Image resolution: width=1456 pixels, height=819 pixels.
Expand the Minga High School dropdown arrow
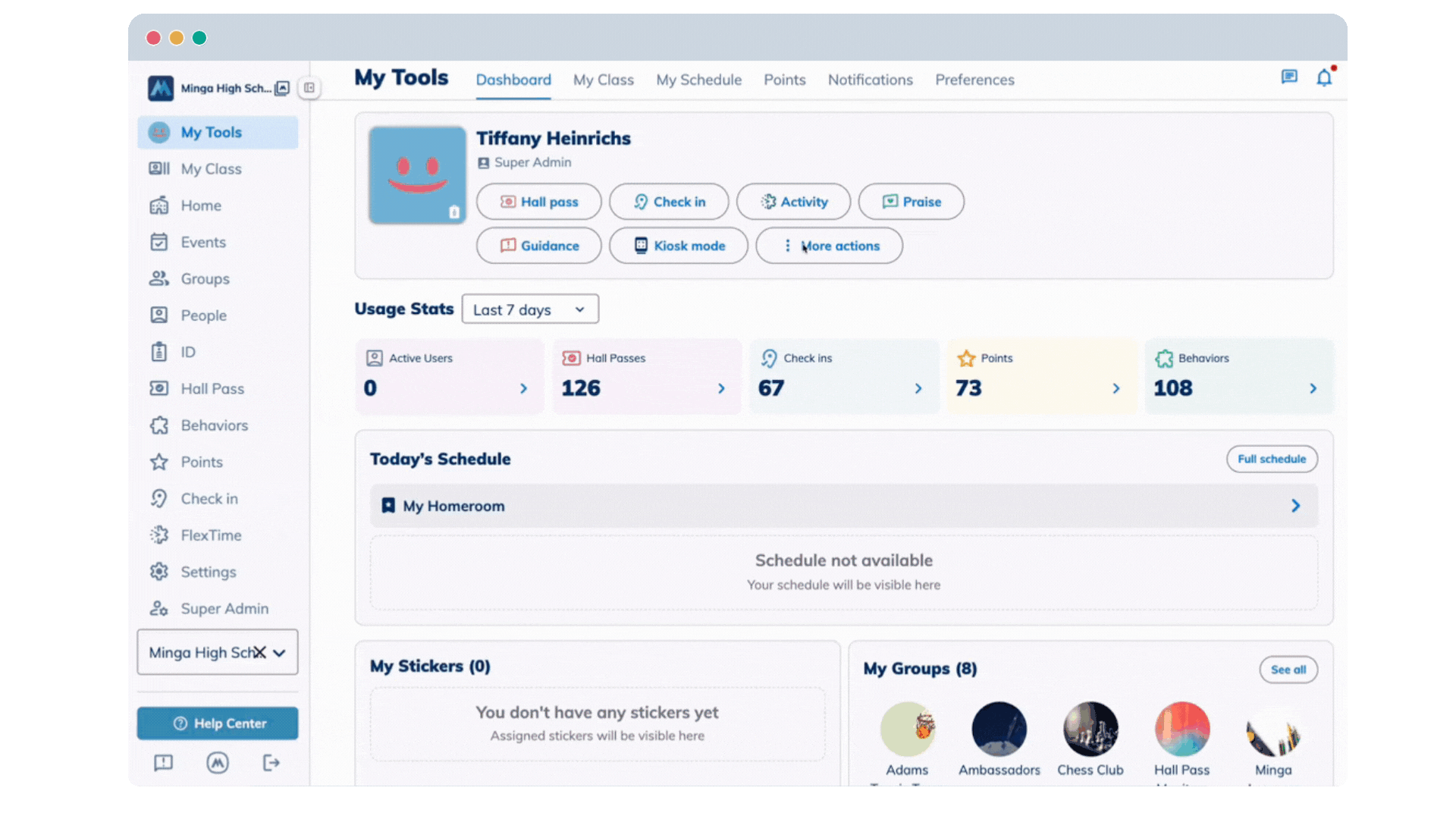pos(280,653)
